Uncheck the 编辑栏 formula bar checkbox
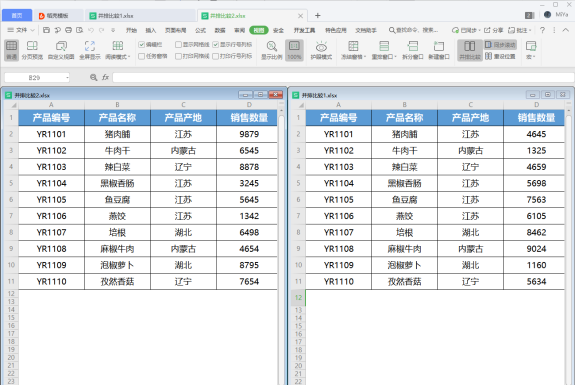The width and height of the screenshot is (576, 386). pos(142,44)
